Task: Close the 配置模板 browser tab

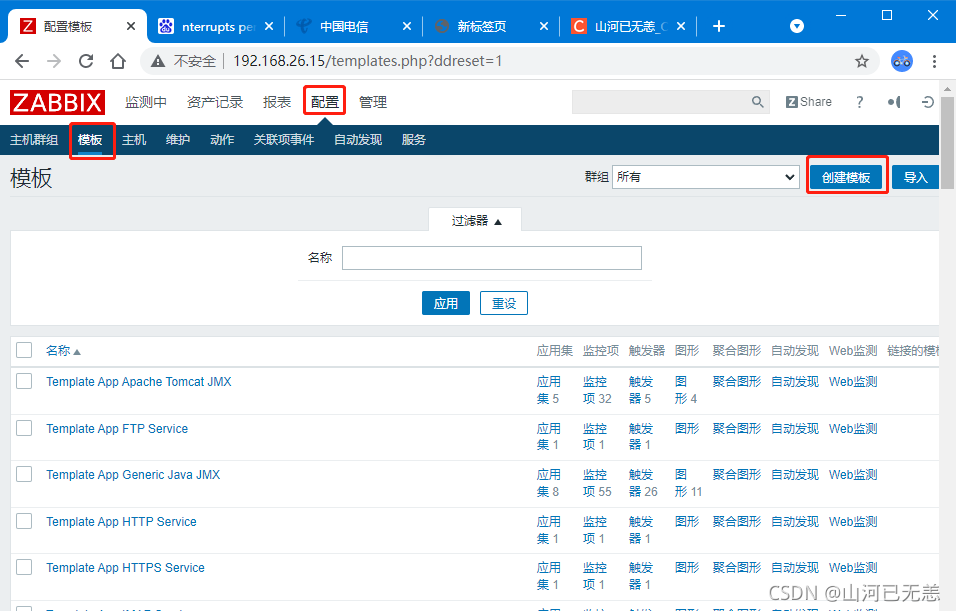Action: (x=130, y=26)
